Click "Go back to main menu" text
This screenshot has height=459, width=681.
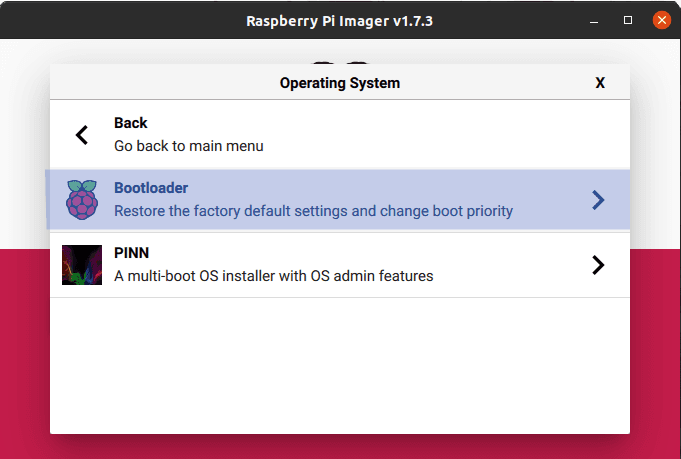point(188,146)
